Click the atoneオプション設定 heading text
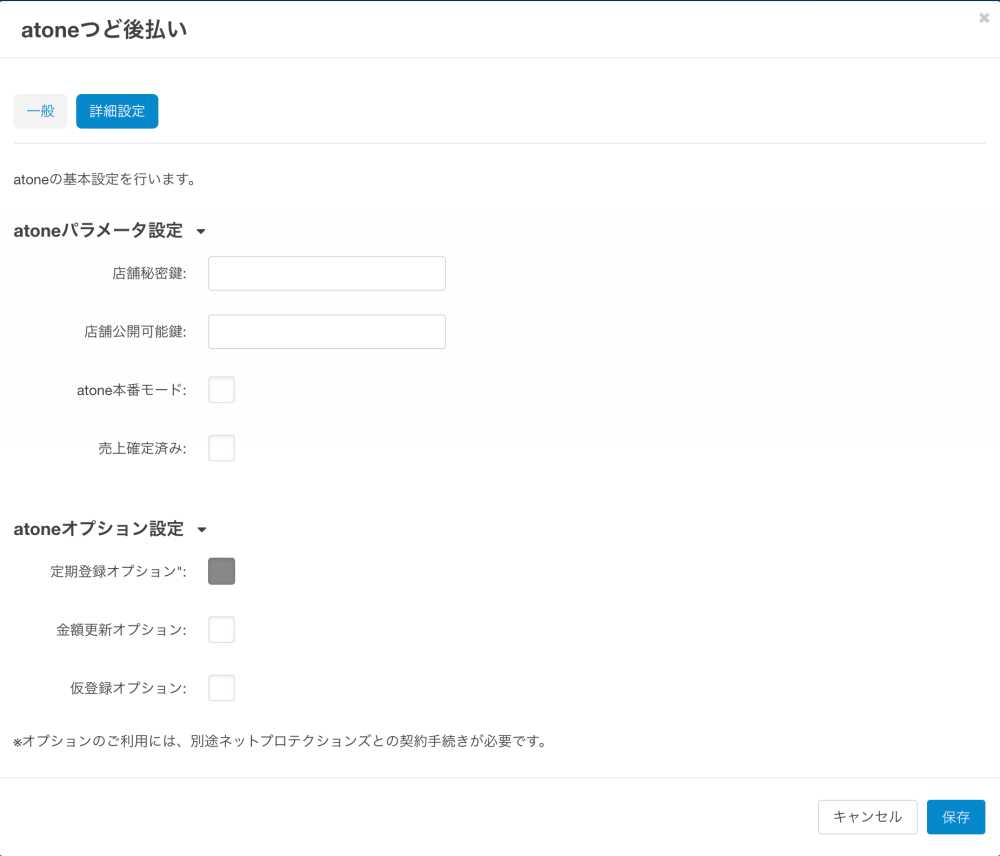1000x856 pixels. point(98,529)
